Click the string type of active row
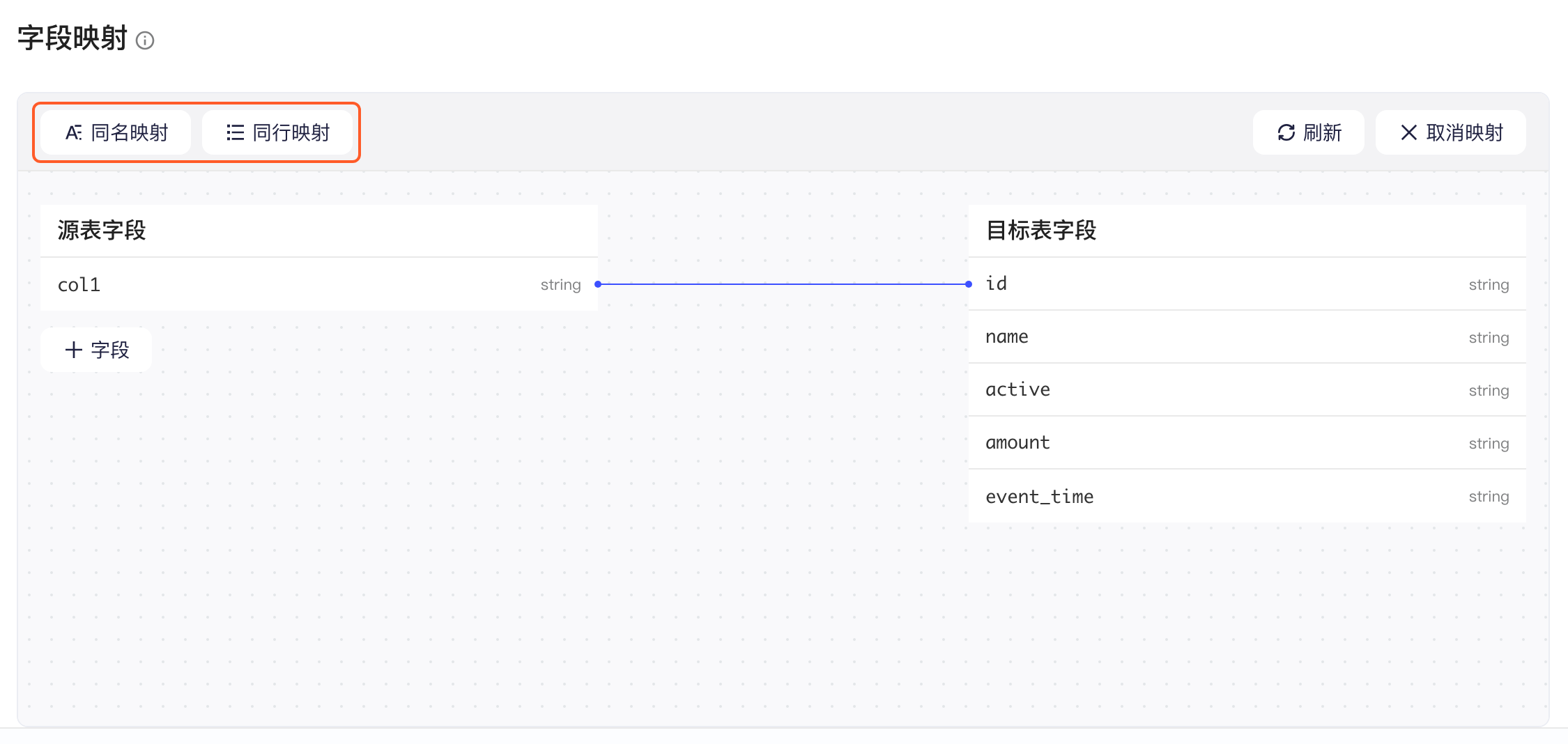 point(1489,391)
